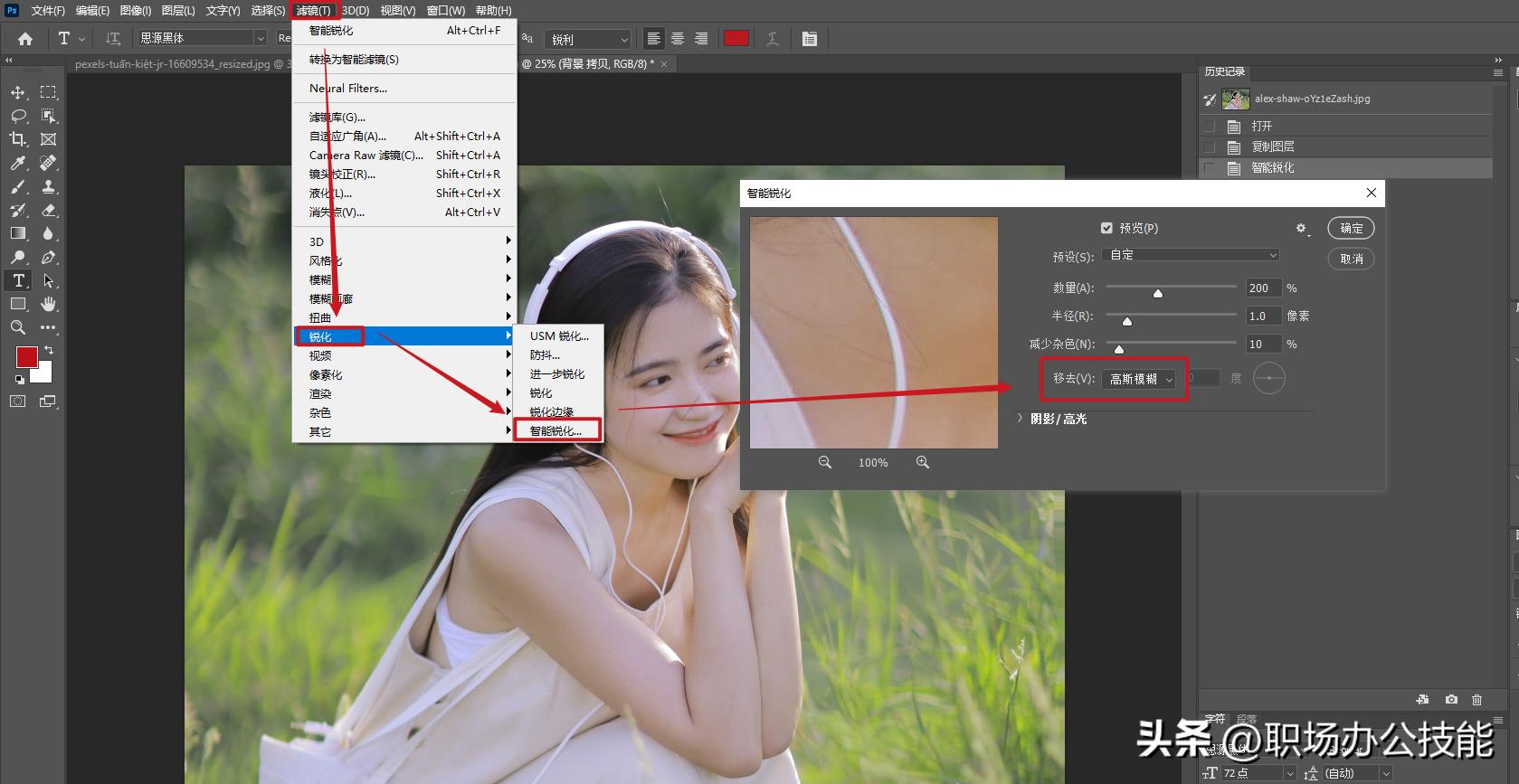The width and height of the screenshot is (1519, 784).
Task: Select the Hand tool
Action: pyautogui.click(x=49, y=304)
